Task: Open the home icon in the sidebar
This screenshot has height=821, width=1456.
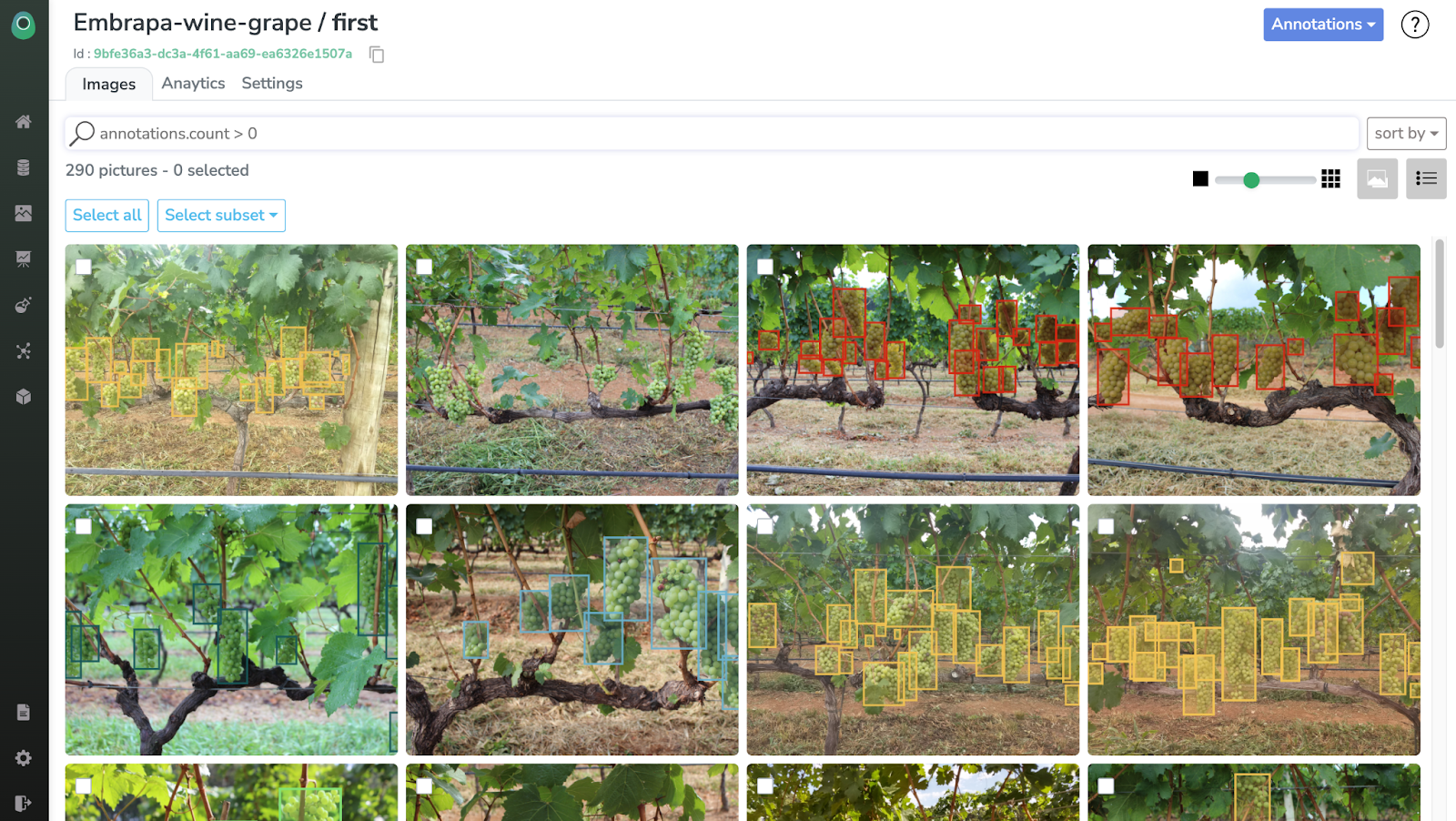Action: tap(24, 122)
